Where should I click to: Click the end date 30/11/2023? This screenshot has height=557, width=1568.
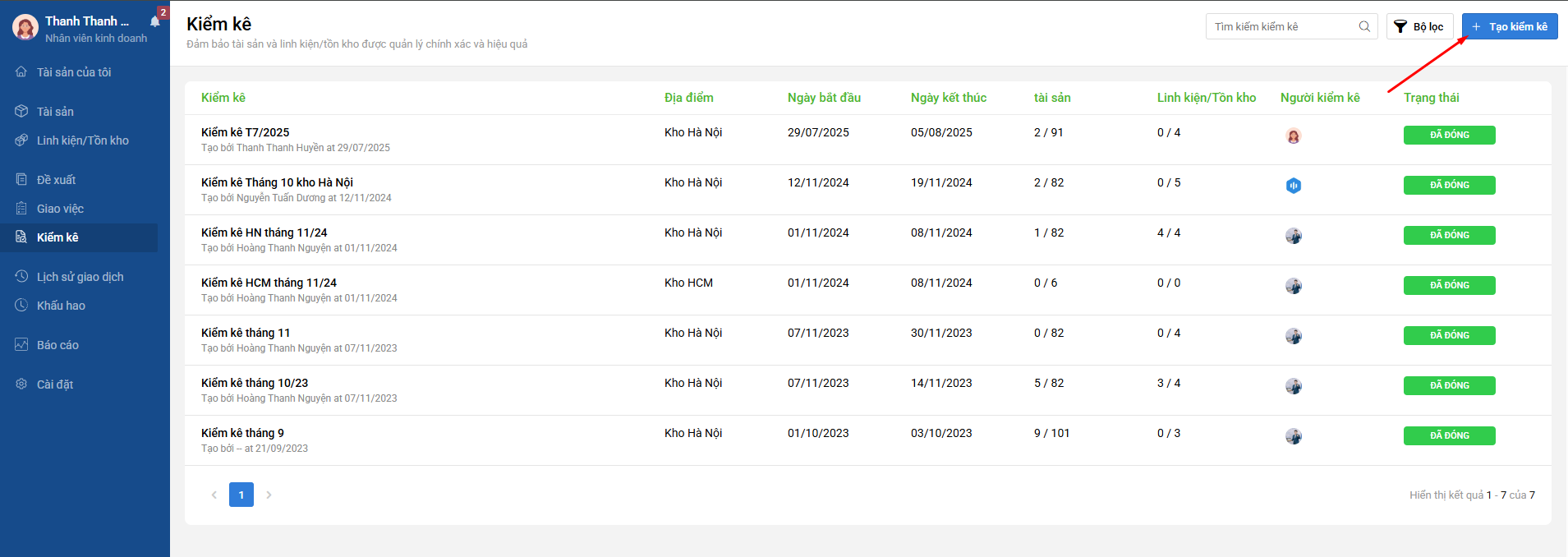941,333
